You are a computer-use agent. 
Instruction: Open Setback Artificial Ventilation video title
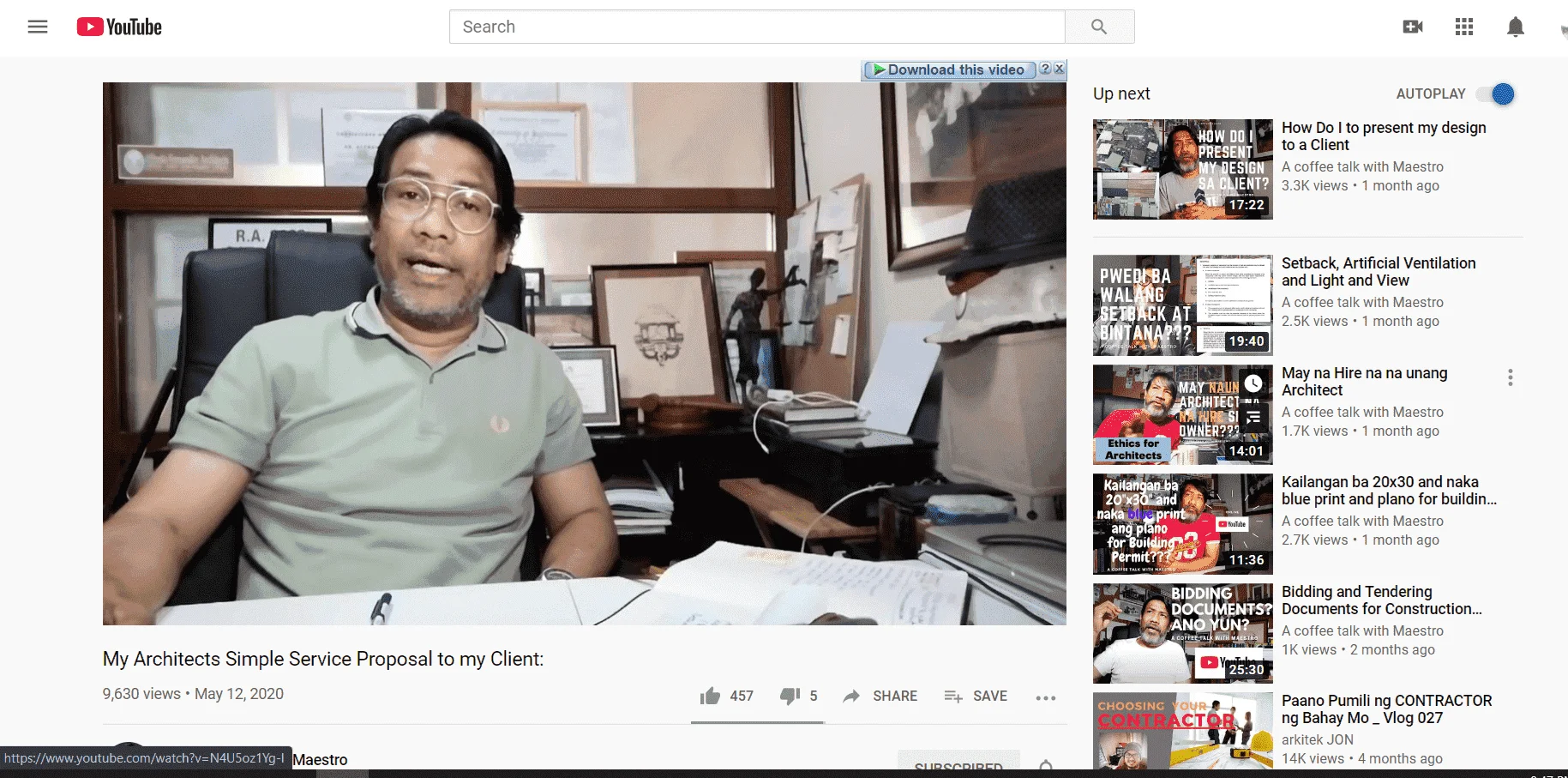click(x=1379, y=272)
